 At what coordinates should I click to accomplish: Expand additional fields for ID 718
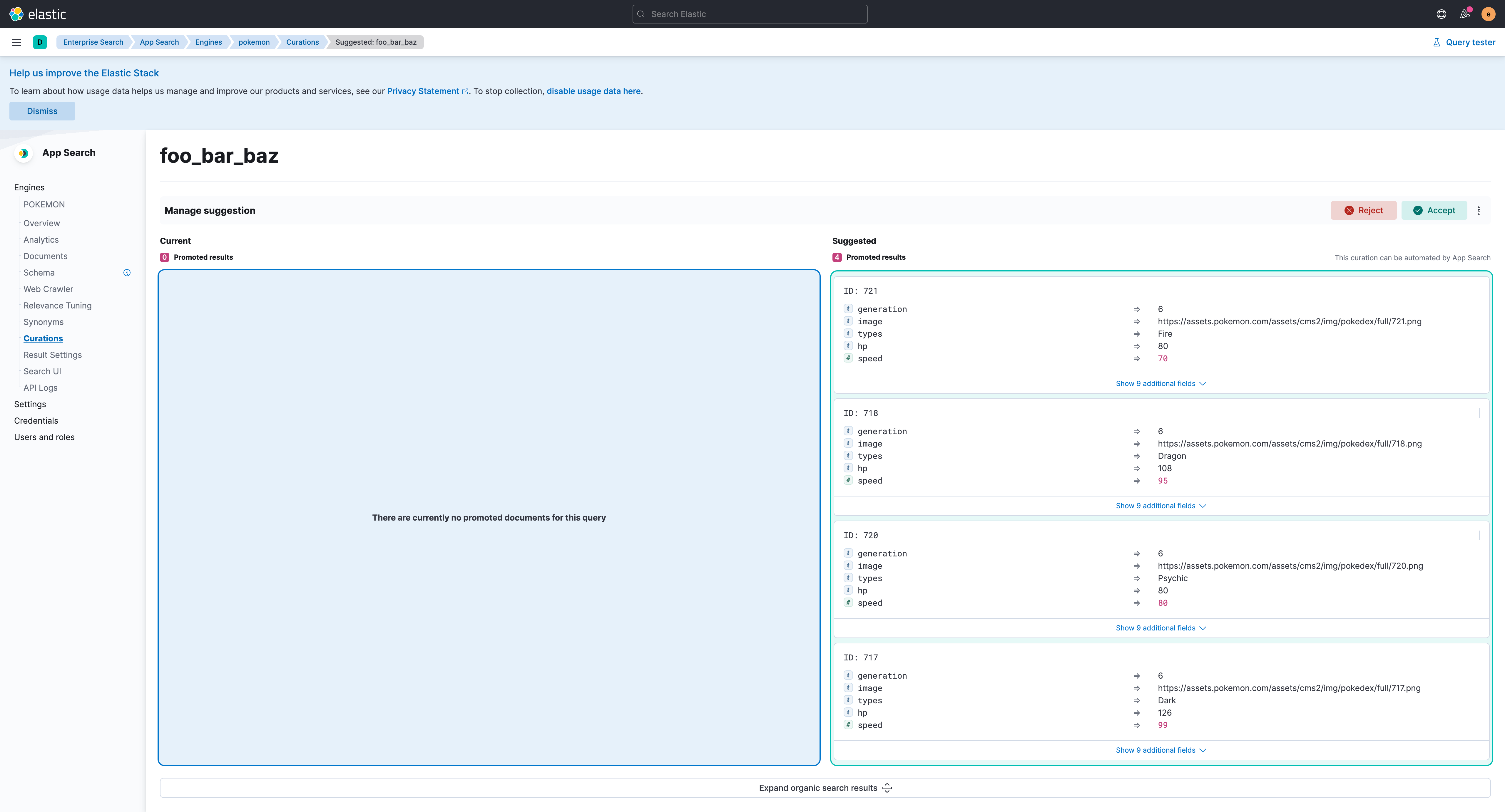(x=1160, y=506)
